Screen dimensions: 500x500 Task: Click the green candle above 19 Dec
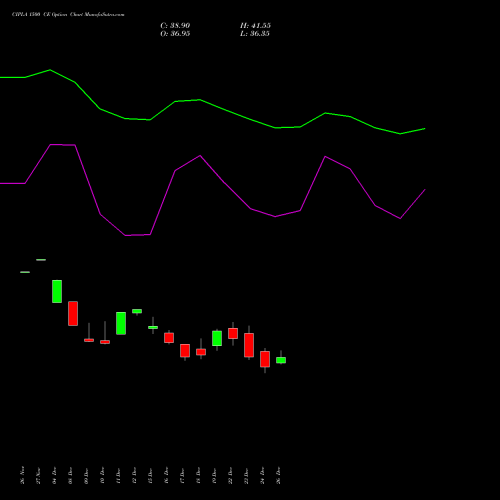(217, 338)
